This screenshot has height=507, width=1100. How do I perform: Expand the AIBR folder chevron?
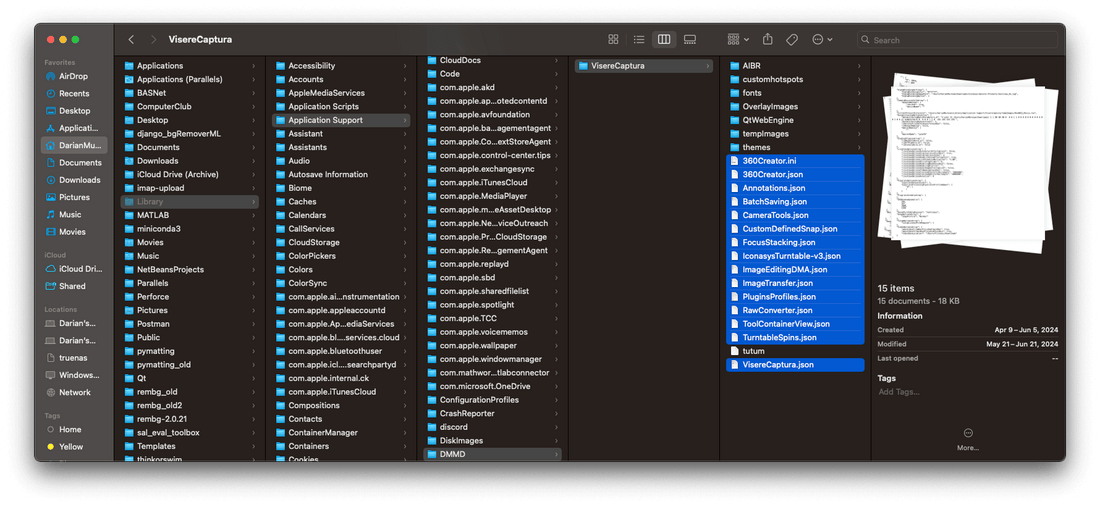coord(859,66)
